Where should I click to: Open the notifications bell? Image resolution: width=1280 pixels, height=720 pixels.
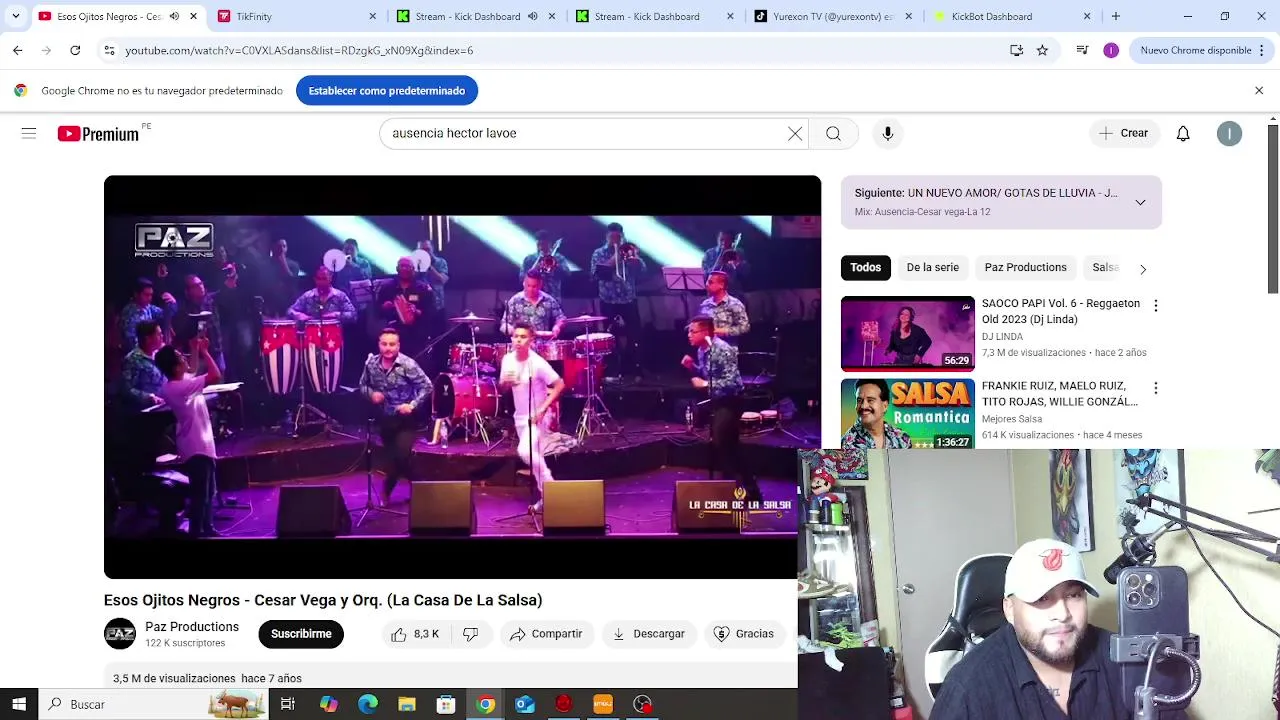1183,133
